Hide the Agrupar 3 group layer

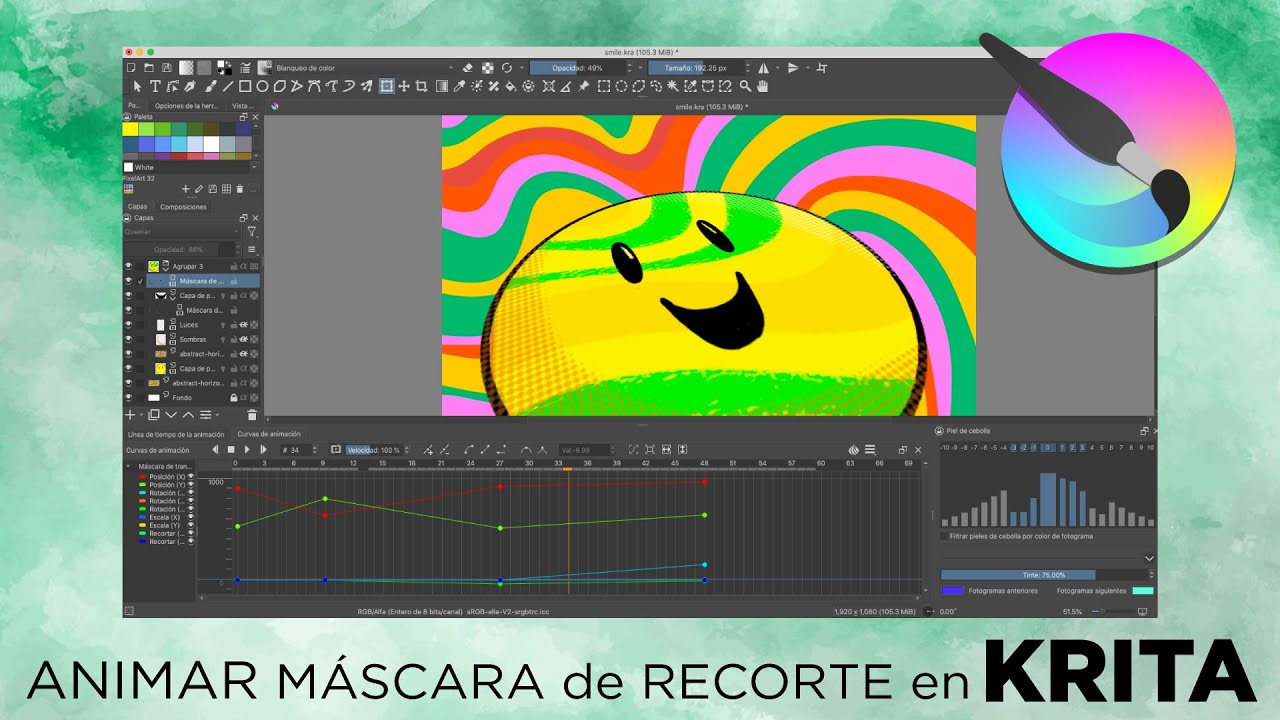coord(128,266)
